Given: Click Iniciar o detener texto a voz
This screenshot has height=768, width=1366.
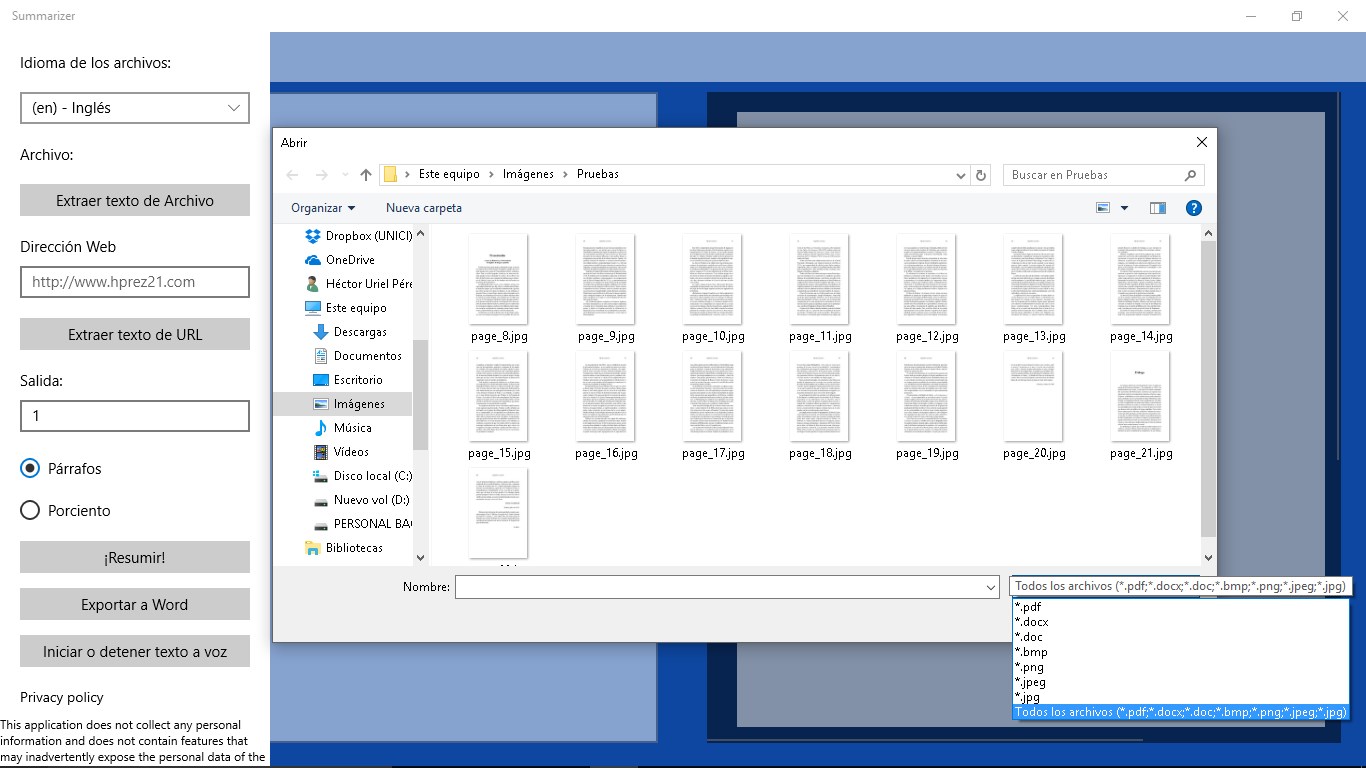Looking at the screenshot, I should 135,651.
